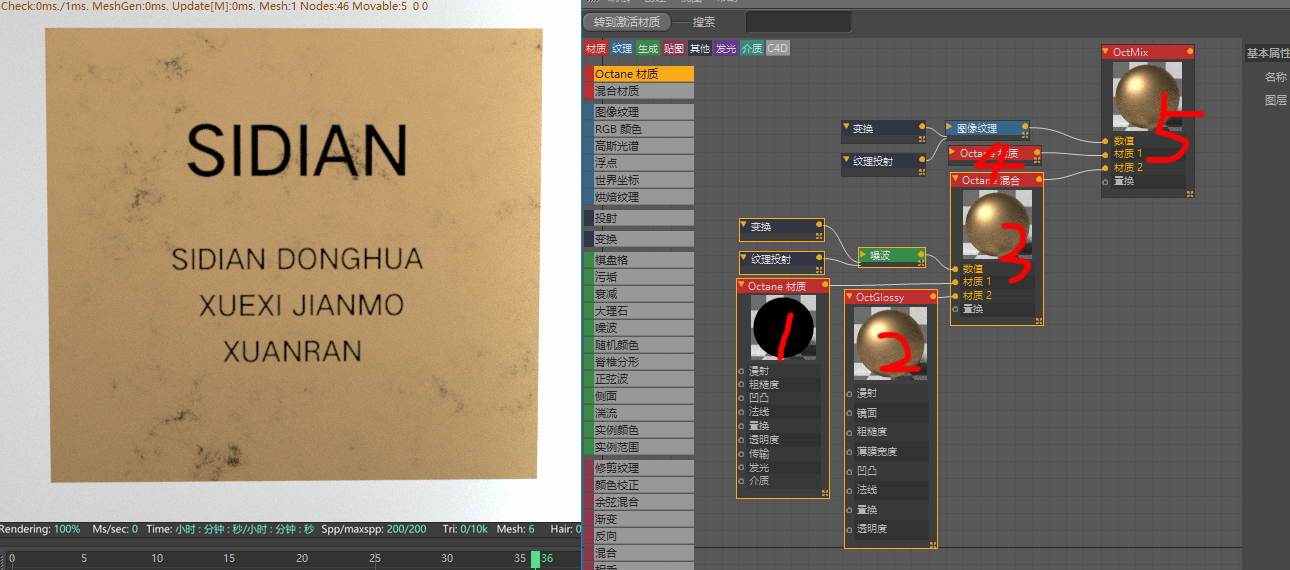Toggle the 介质 node filter
The image size is (1290, 570).
[x=751, y=48]
